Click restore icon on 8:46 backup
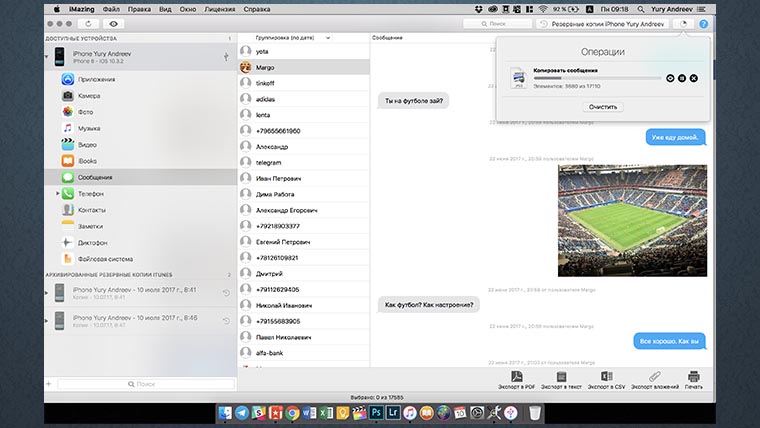The width and height of the screenshot is (760, 428). pos(226,321)
